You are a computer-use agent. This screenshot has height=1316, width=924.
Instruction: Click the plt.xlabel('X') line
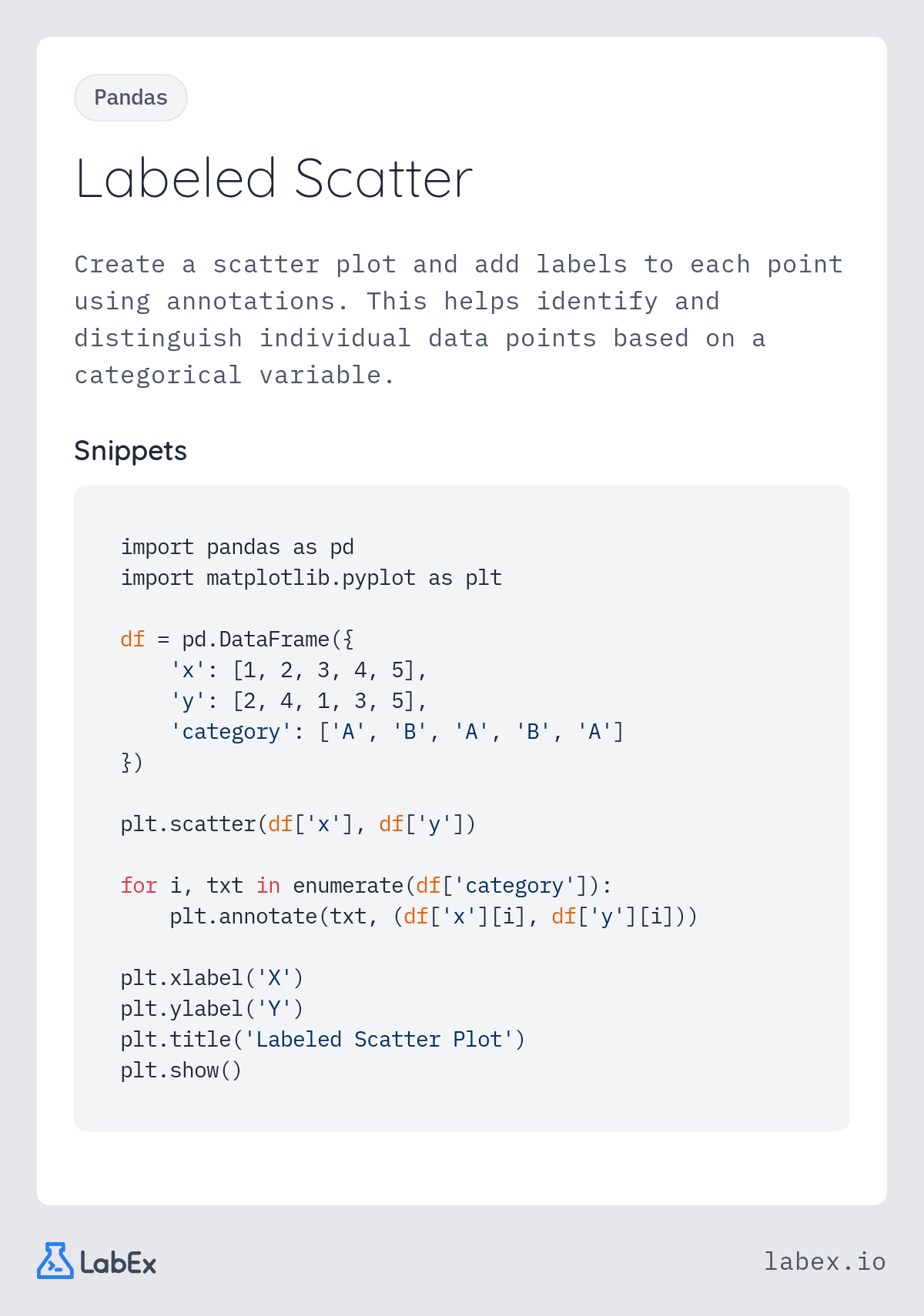(x=212, y=978)
